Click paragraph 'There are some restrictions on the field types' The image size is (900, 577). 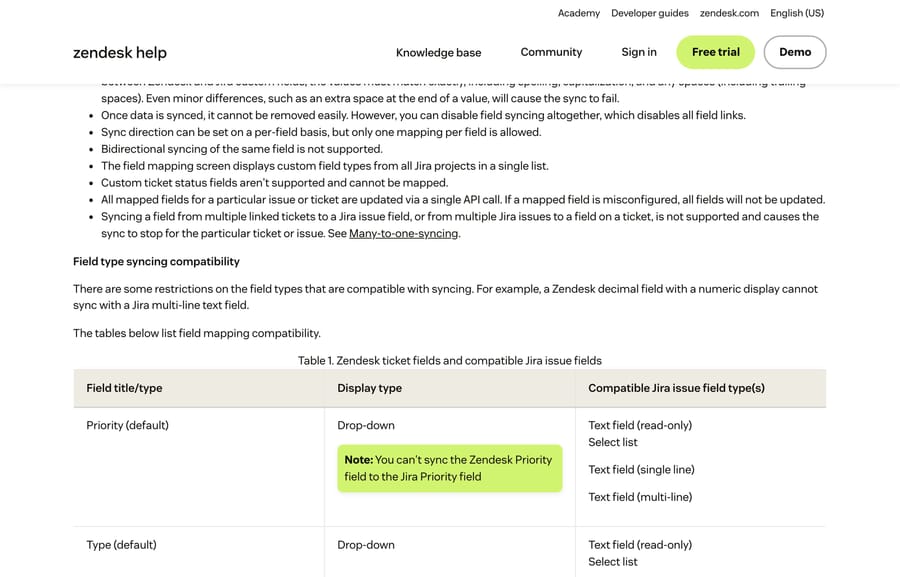pyautogui.click(x=445, y=297)
